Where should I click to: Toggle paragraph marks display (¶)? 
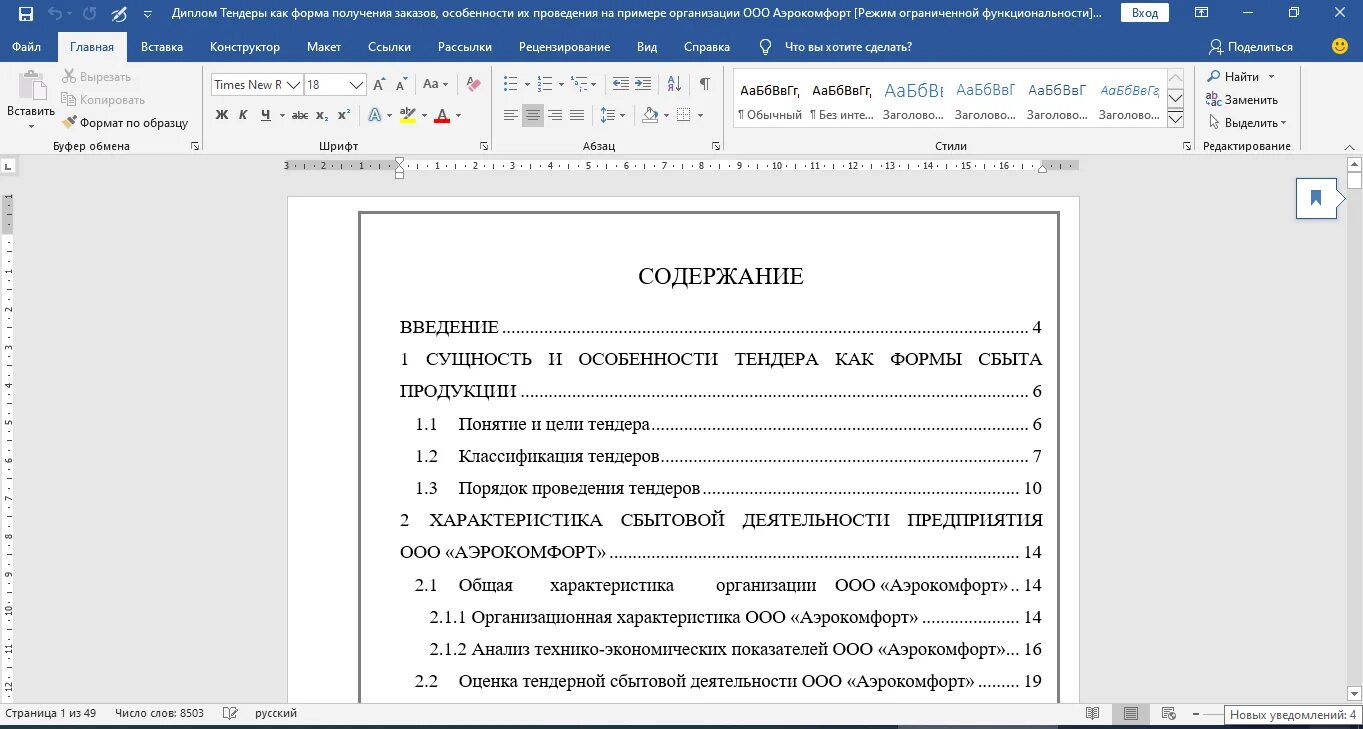click(x=705, y=85)
